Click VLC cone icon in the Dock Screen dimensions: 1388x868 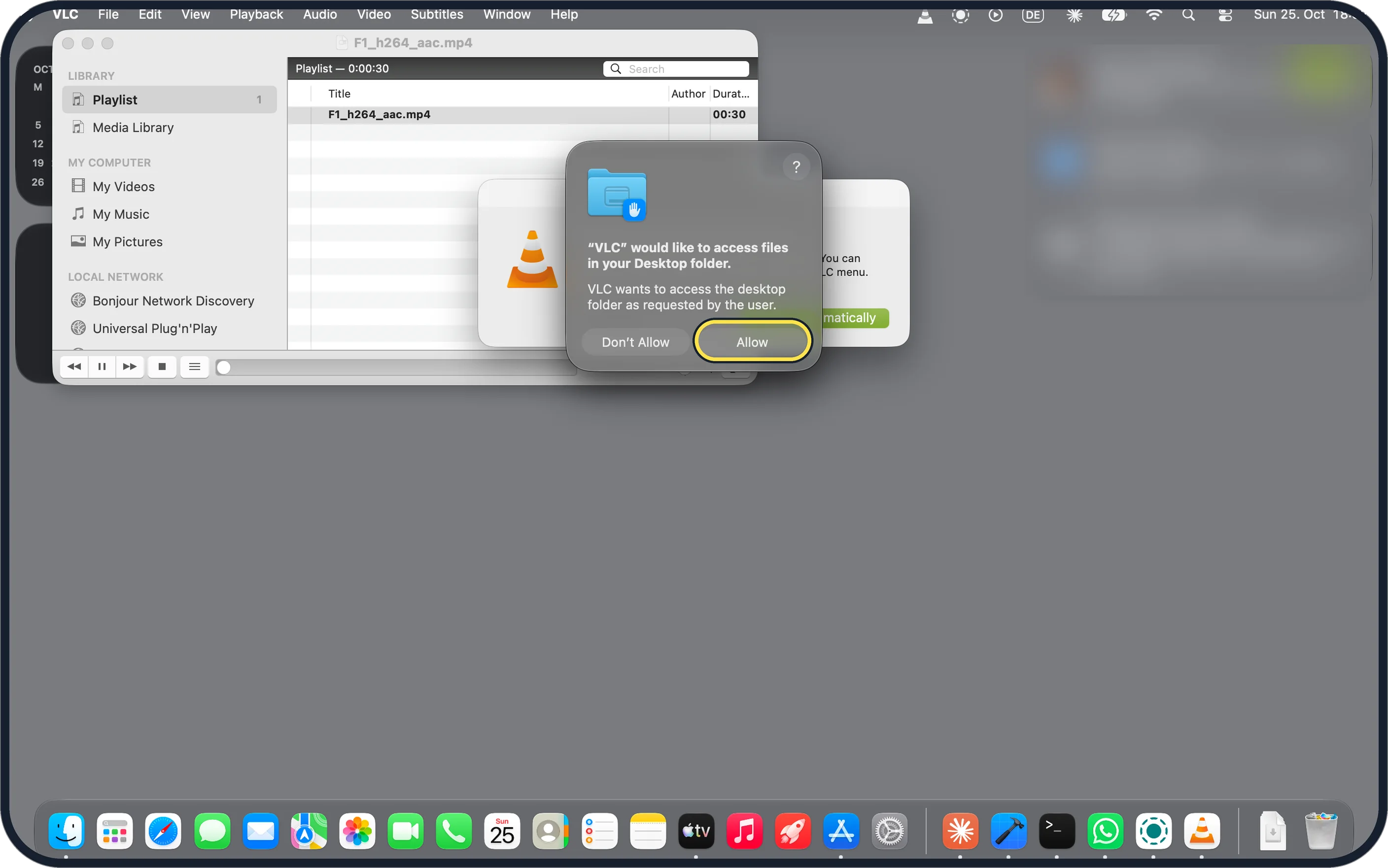coord(1202,831)
